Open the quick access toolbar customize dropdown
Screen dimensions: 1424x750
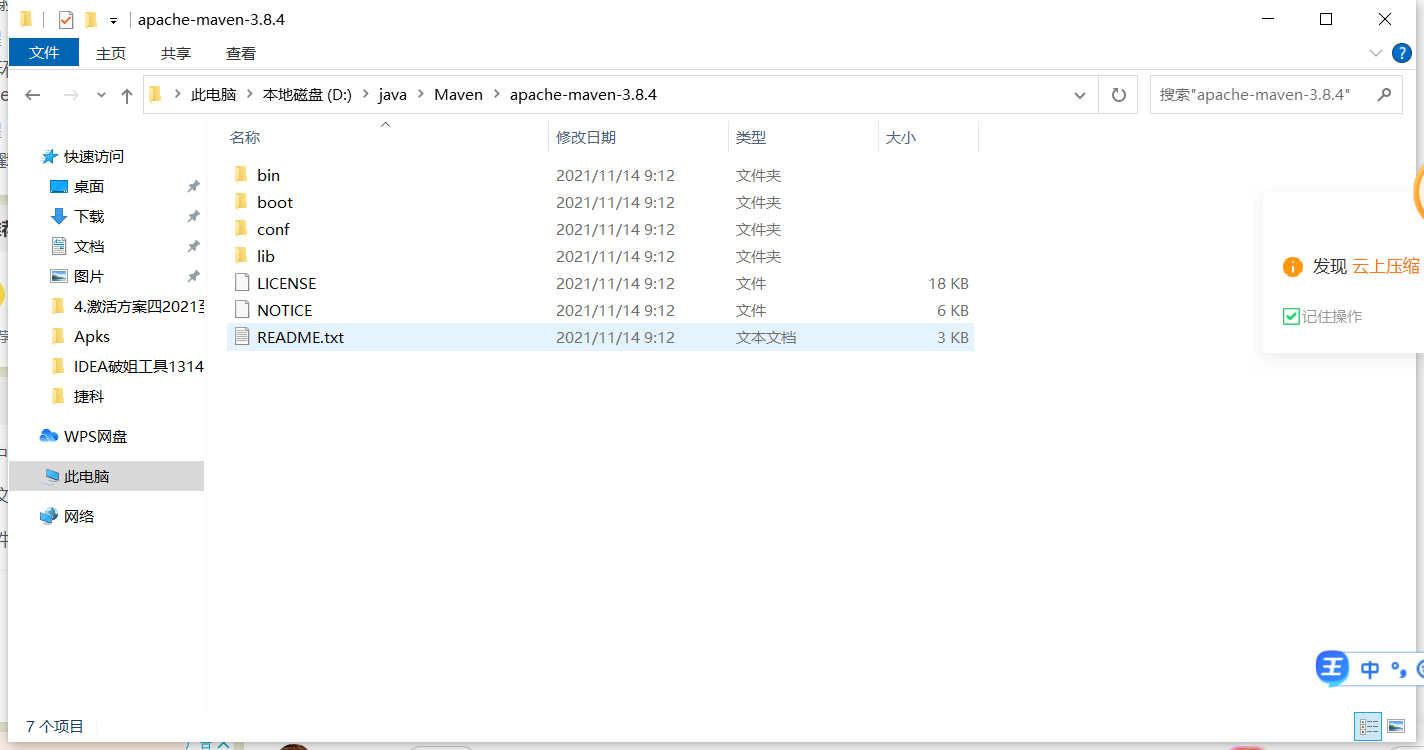coord(113,20)
